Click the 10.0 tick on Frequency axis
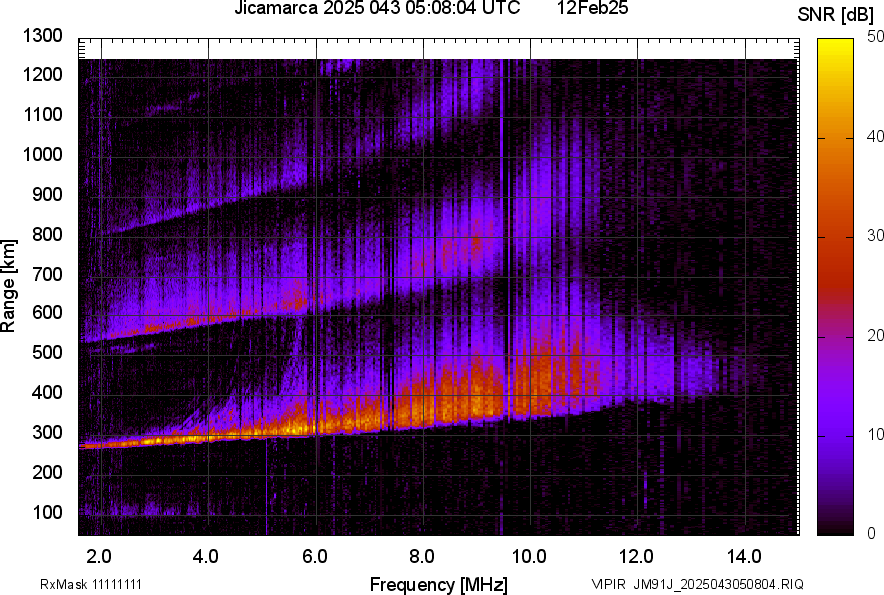Screen dimensions: 884x595 (529, 556)
